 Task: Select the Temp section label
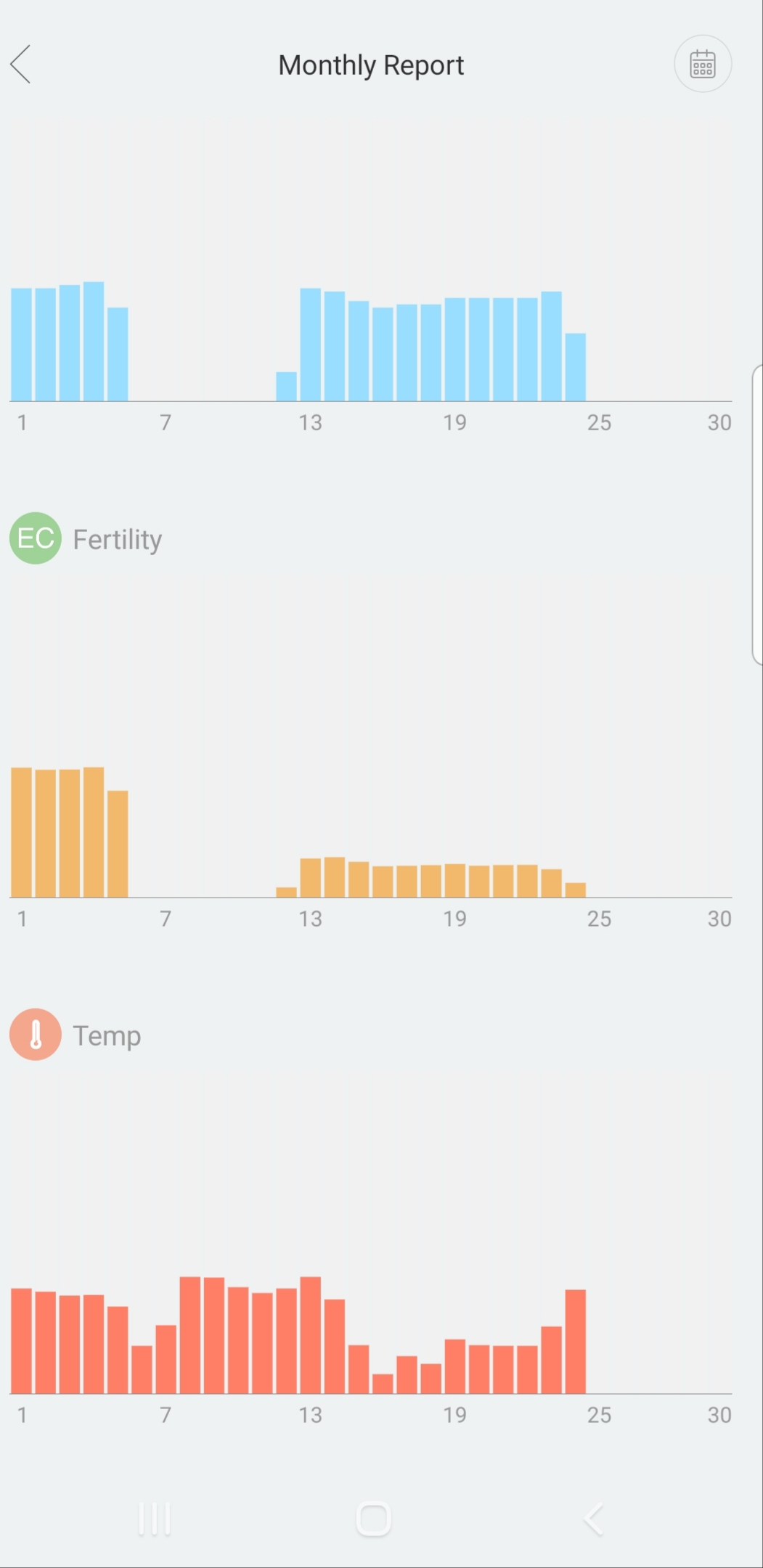click(x=107, y=1035)
